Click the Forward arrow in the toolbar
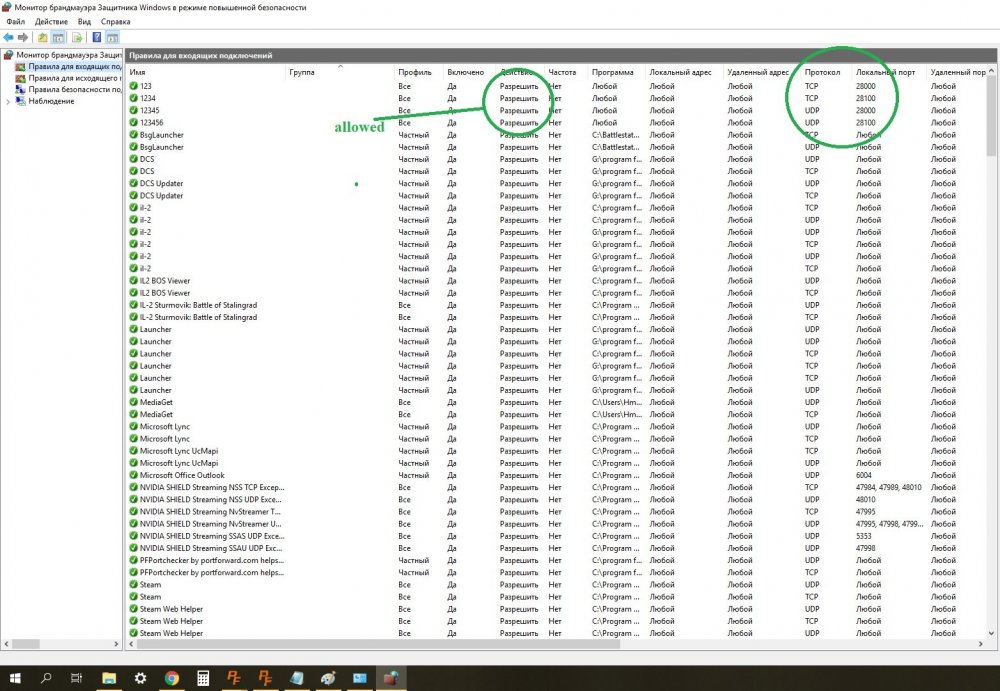 click(x=23, y=38)
